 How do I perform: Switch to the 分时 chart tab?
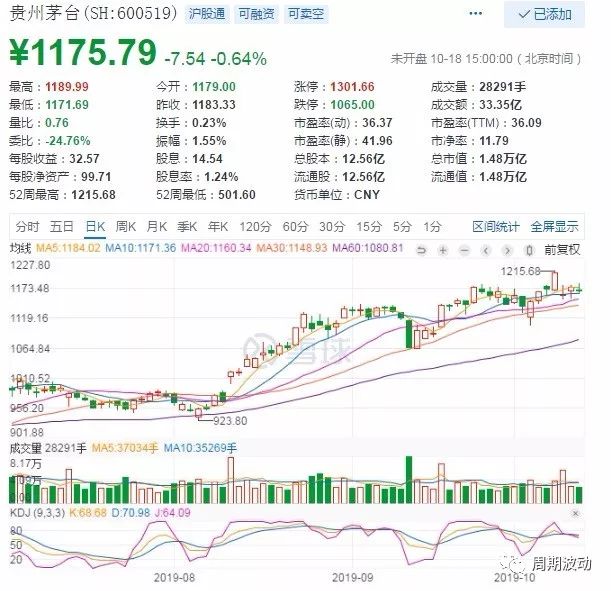(x=27, y=226)
